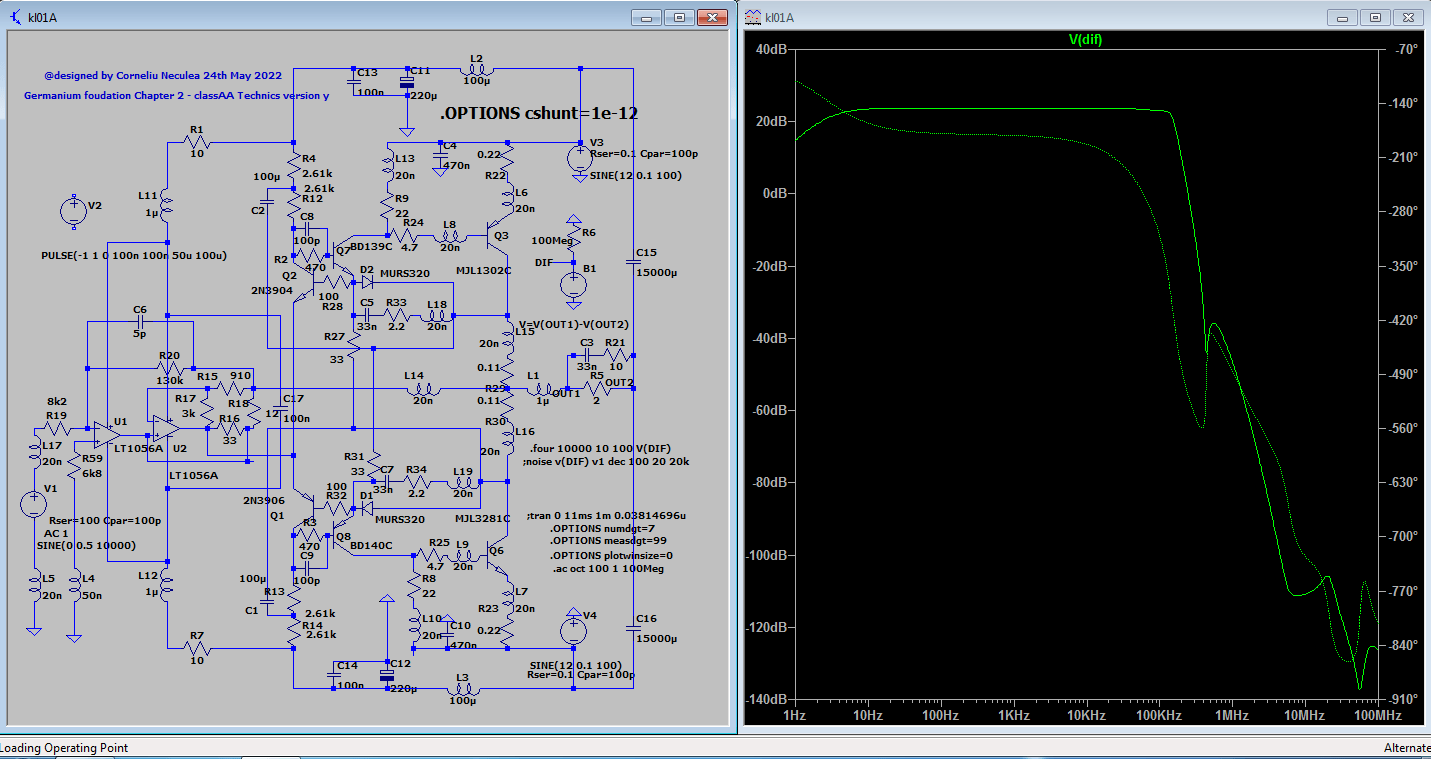Image resolution: width=1431 pixels, height=759 pixels.
Task: Minimize the kl01A plot window
Action: click(x=1342, y=17)
